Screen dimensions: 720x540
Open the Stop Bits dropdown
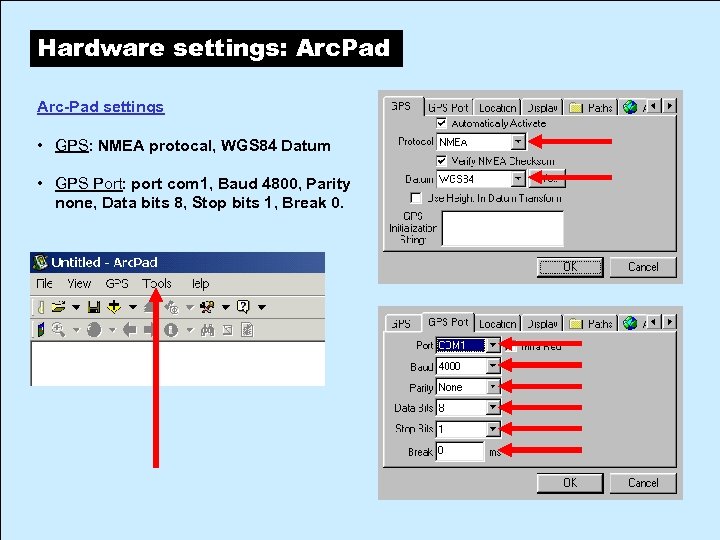(493, 429)
